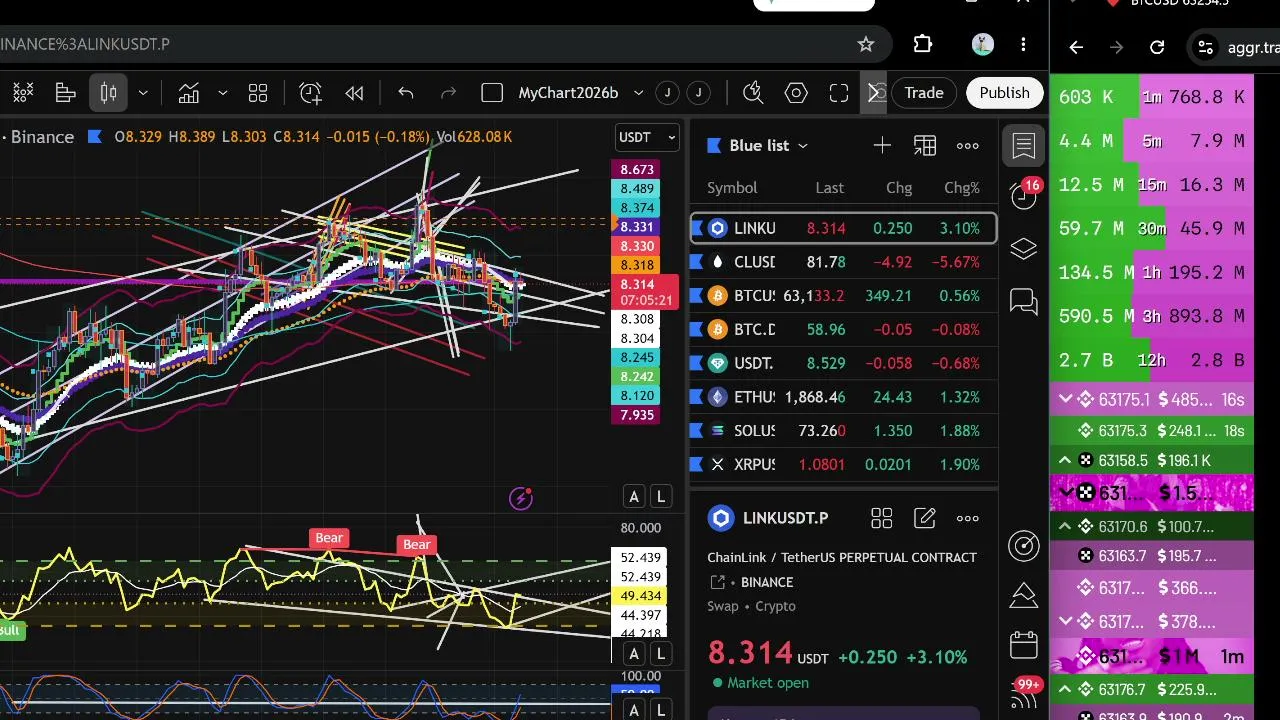The height and width of the screenshot is (720, 1280).
Task: Expand the 63175.1 trade row chevron
Action: tap(1065, 400)
